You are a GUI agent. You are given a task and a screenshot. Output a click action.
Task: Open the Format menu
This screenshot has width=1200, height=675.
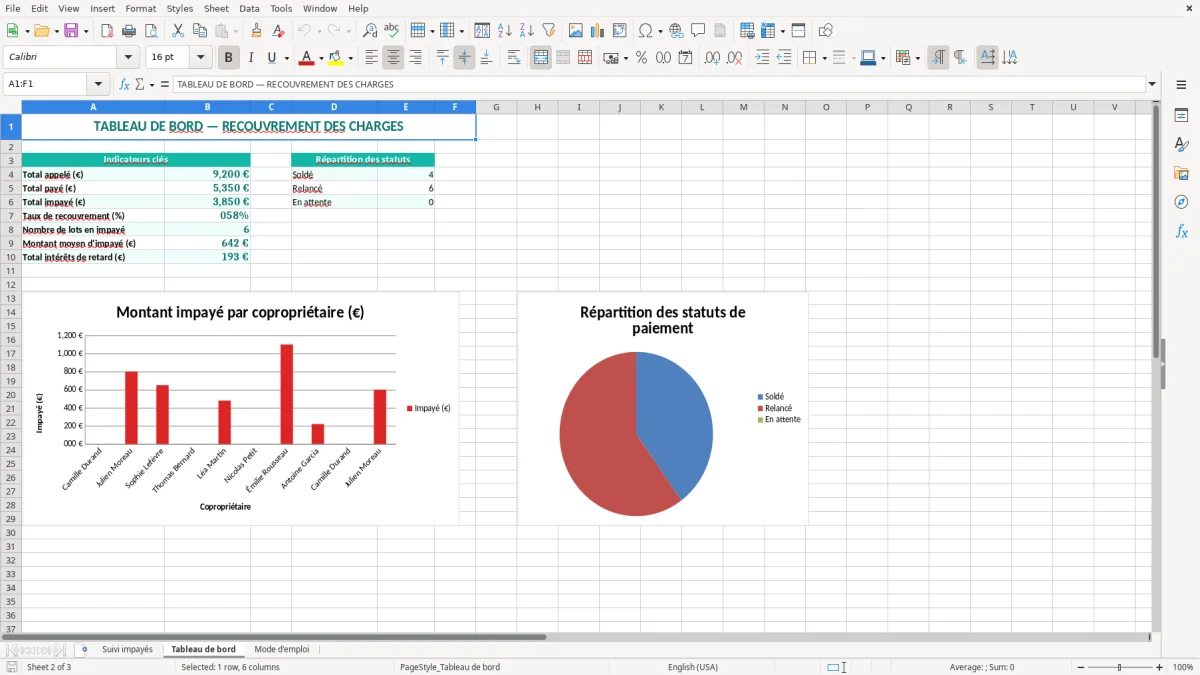[140, 8]
